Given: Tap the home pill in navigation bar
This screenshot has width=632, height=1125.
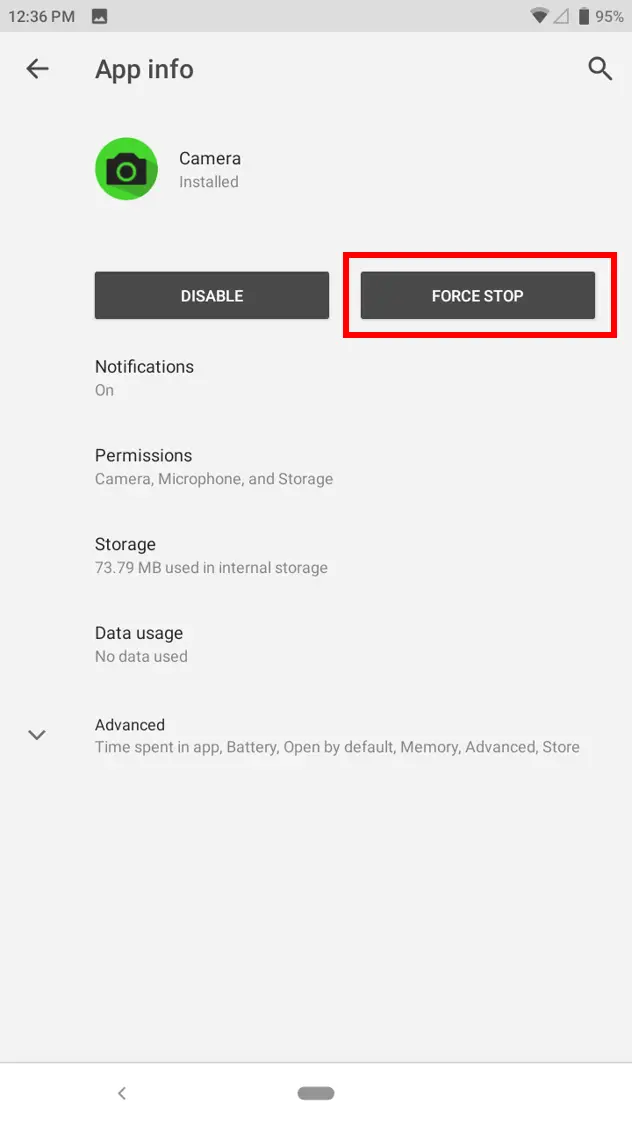Looking at the screenshot, I should (316, 1093).
